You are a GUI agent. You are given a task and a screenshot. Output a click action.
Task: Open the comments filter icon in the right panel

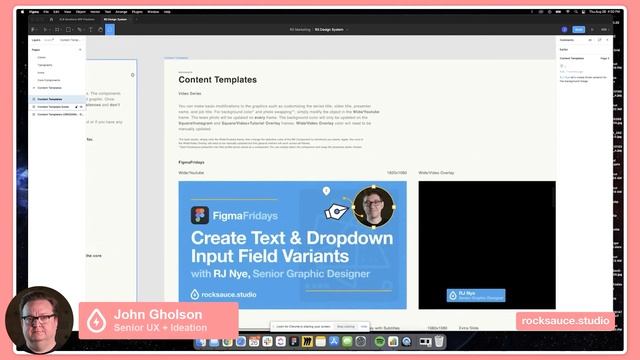(x=590, y=40)
